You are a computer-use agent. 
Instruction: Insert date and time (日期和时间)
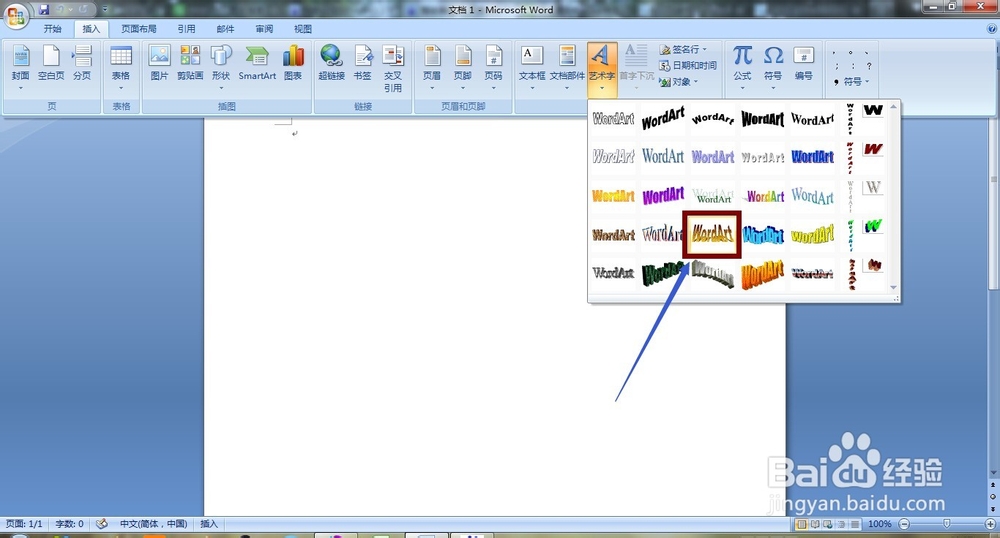pos(688,65)
